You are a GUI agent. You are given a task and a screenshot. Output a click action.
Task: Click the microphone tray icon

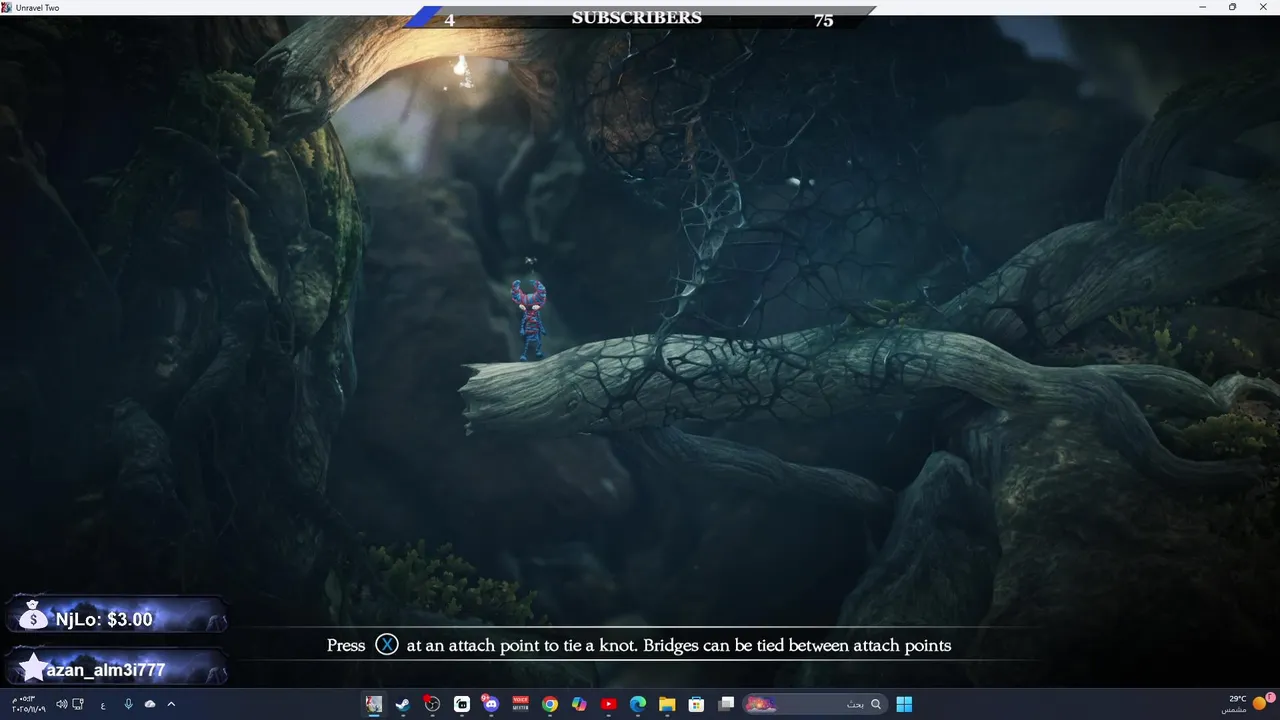pos(128,704)
